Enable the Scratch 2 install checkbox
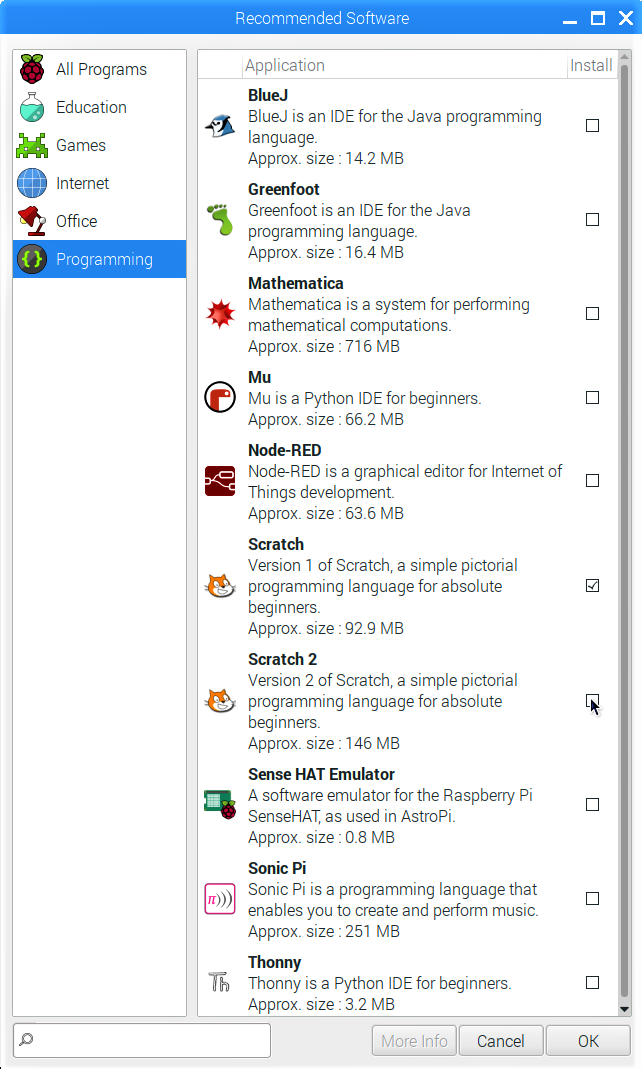Screen dimensions: 642x1069 coord(592,701)
